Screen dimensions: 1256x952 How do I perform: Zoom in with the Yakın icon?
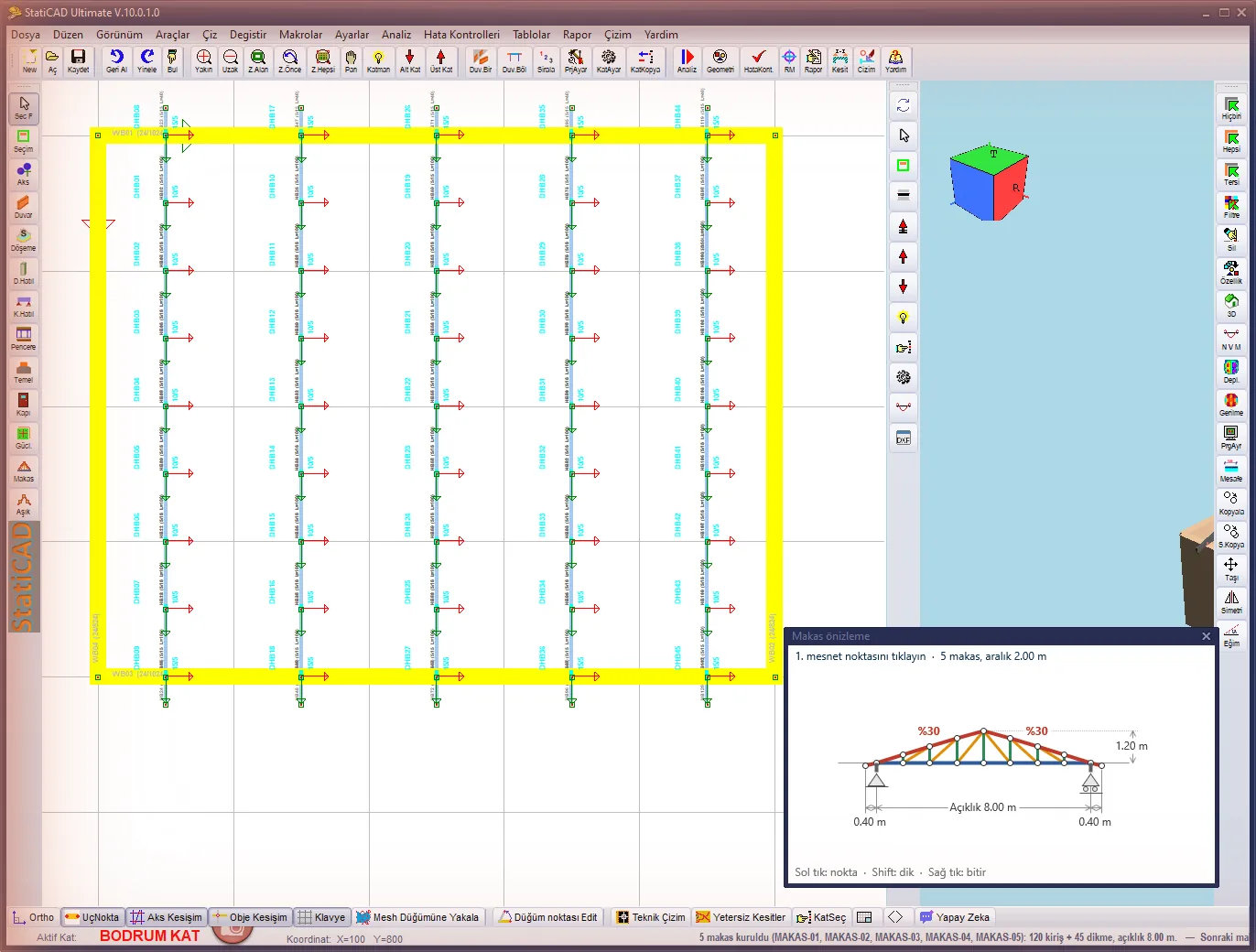203,61
